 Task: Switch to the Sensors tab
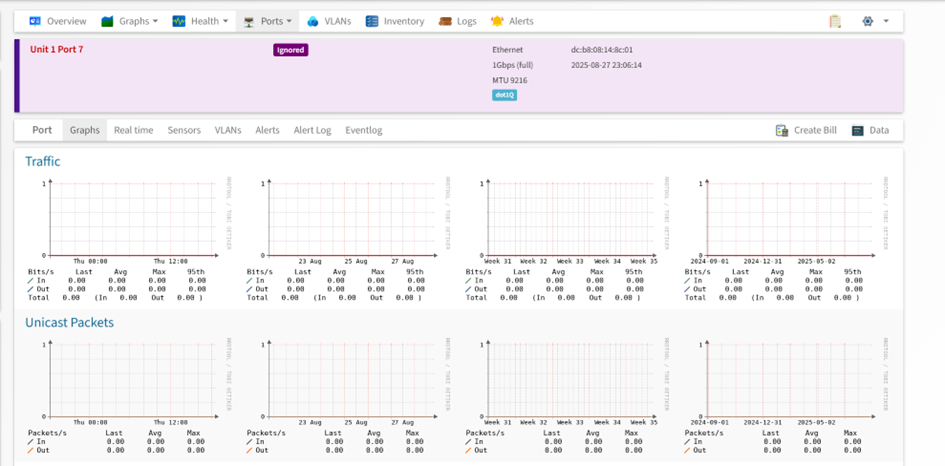tap(184, 130)
